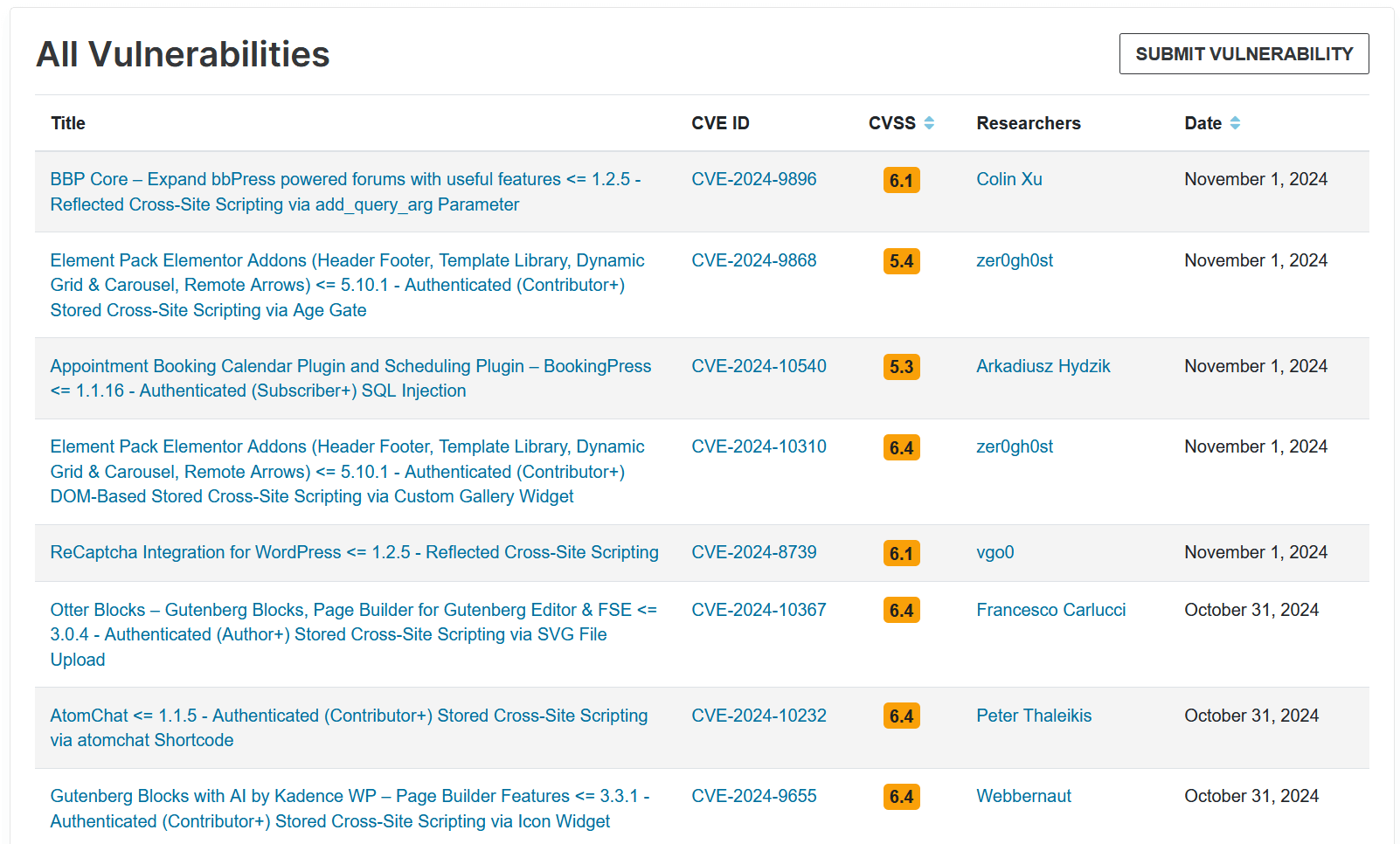
Task: Open ReCaptcha Integration for WordPress vulnerability
Action: [354, 552]
